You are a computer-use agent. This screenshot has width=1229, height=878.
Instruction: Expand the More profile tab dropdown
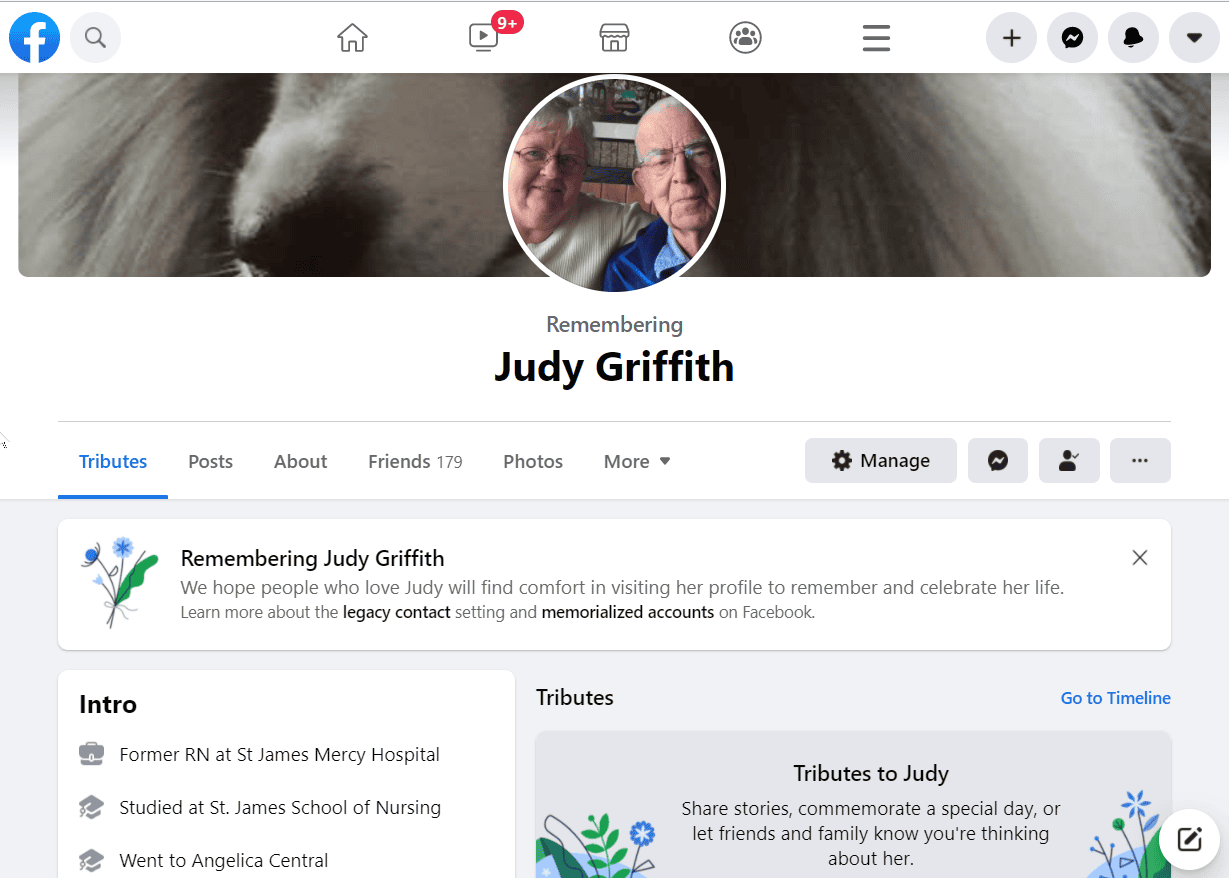coord(637,461)
